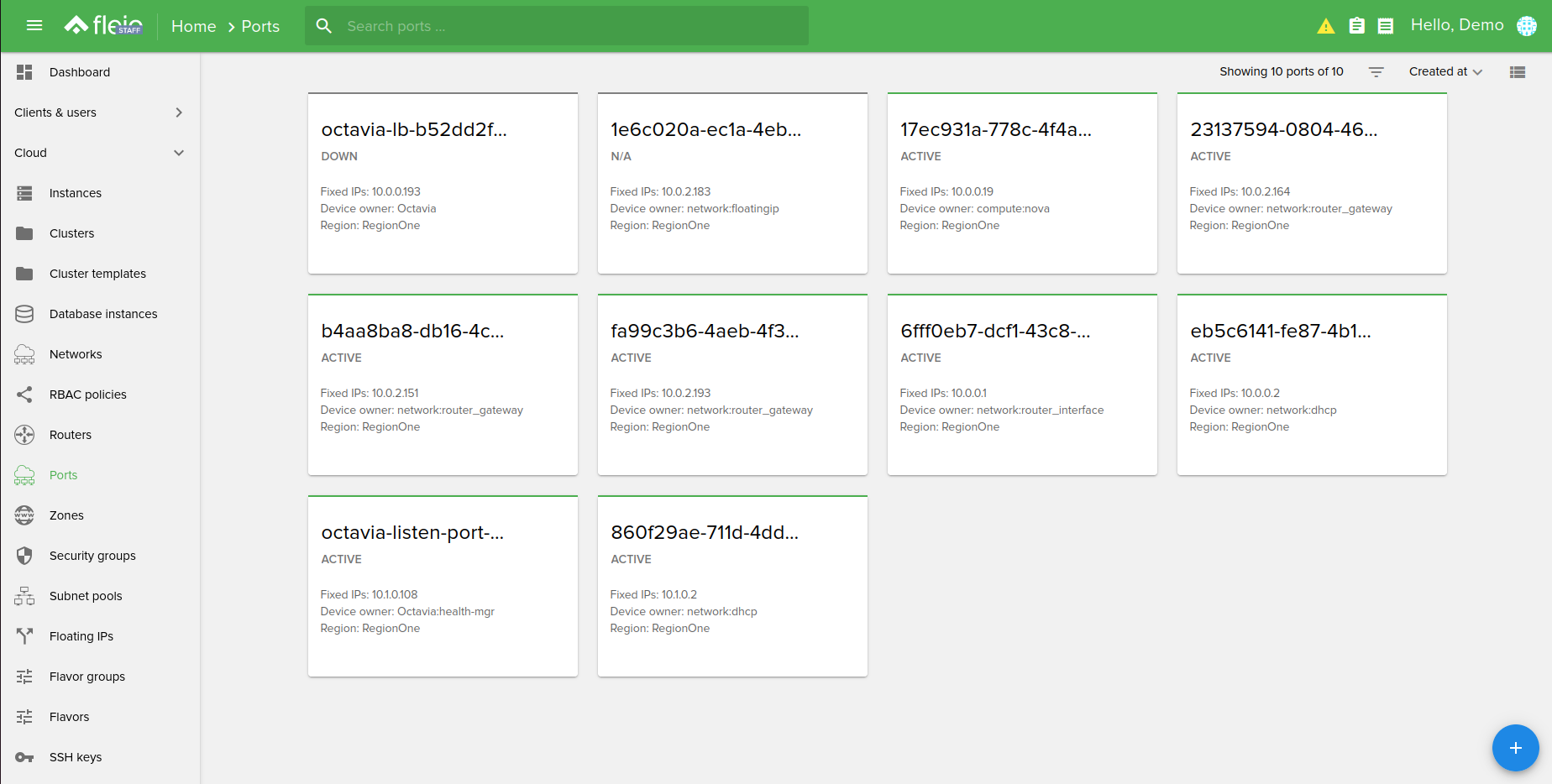Screen dimensions: 1552x784
Task: Click the logs receipt icon in header
Action: pos(1386,26)
